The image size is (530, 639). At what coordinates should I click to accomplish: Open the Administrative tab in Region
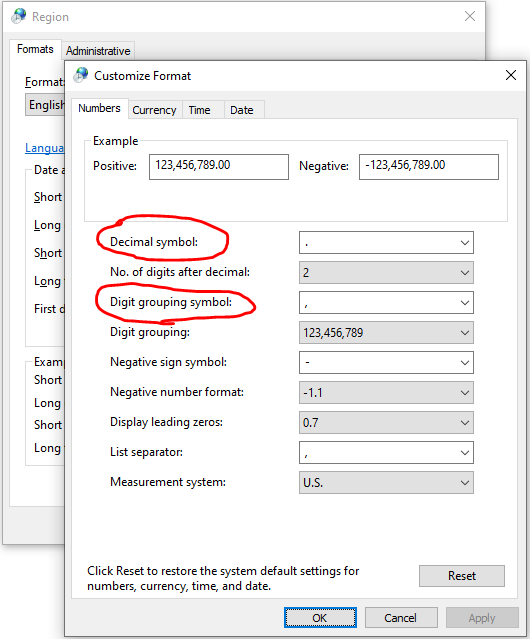pyautogui.click(x=98, y=51)
